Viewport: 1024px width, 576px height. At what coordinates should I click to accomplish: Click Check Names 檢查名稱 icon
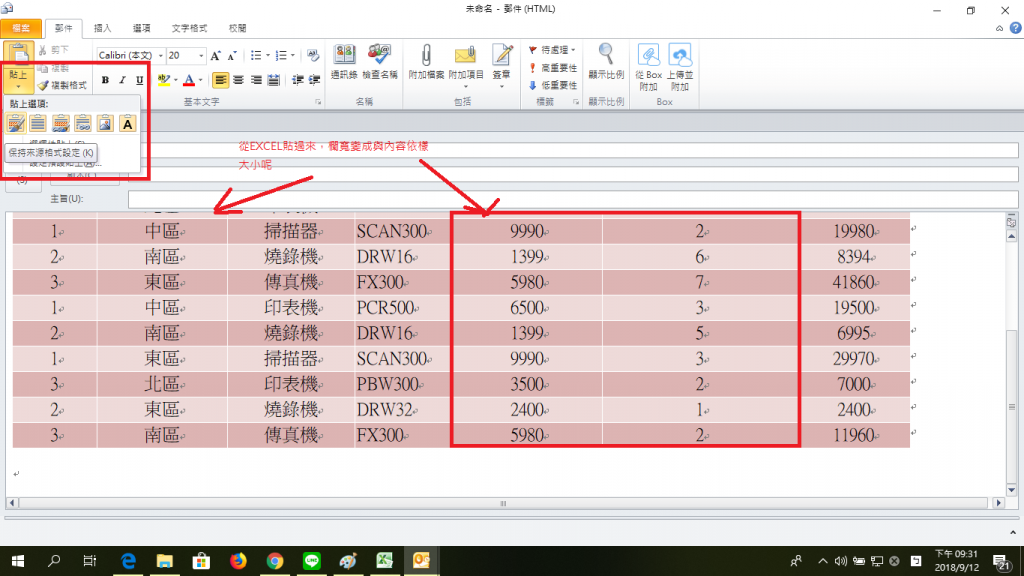(x=379, y=62)
